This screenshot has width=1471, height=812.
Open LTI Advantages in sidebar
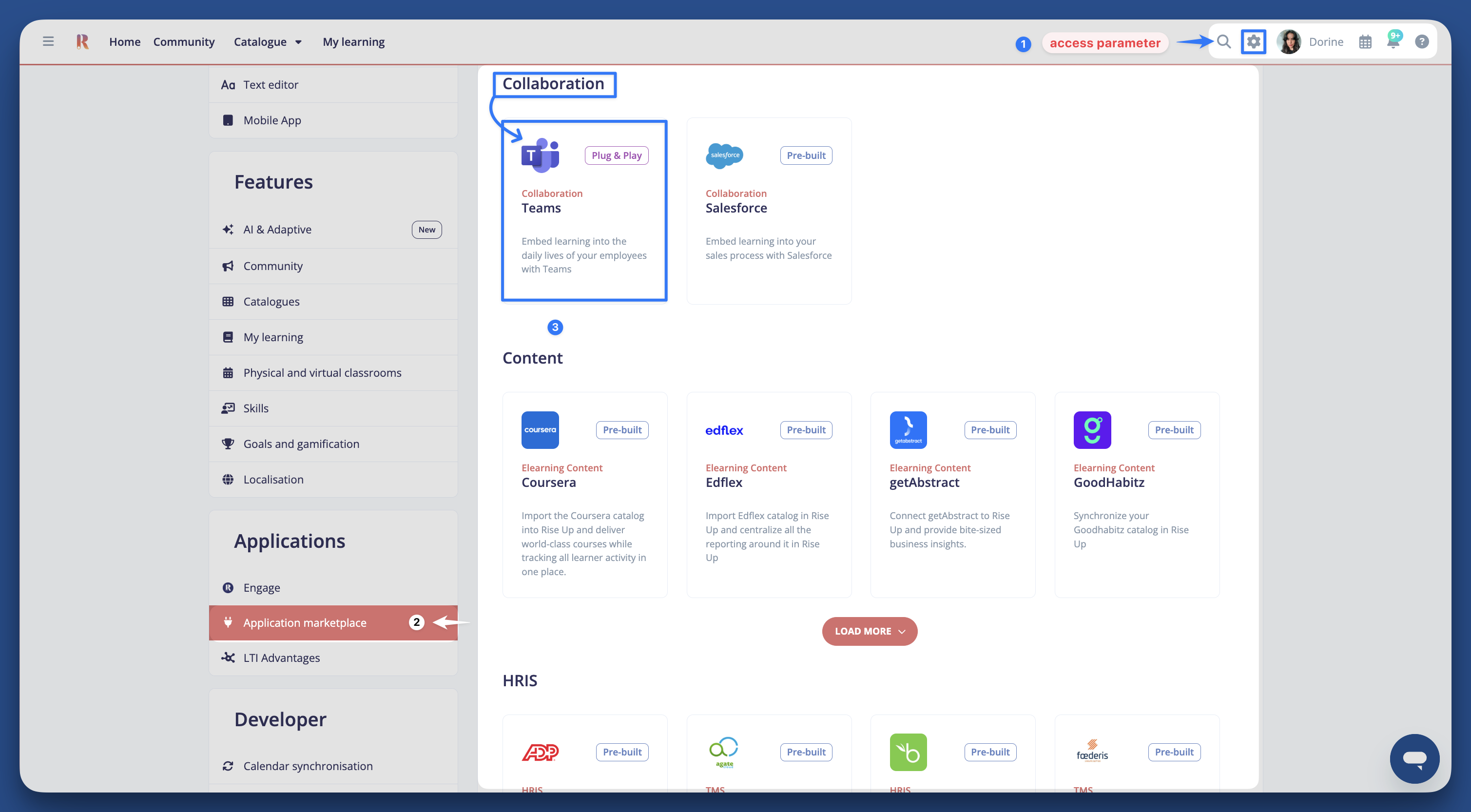[281, 658]
